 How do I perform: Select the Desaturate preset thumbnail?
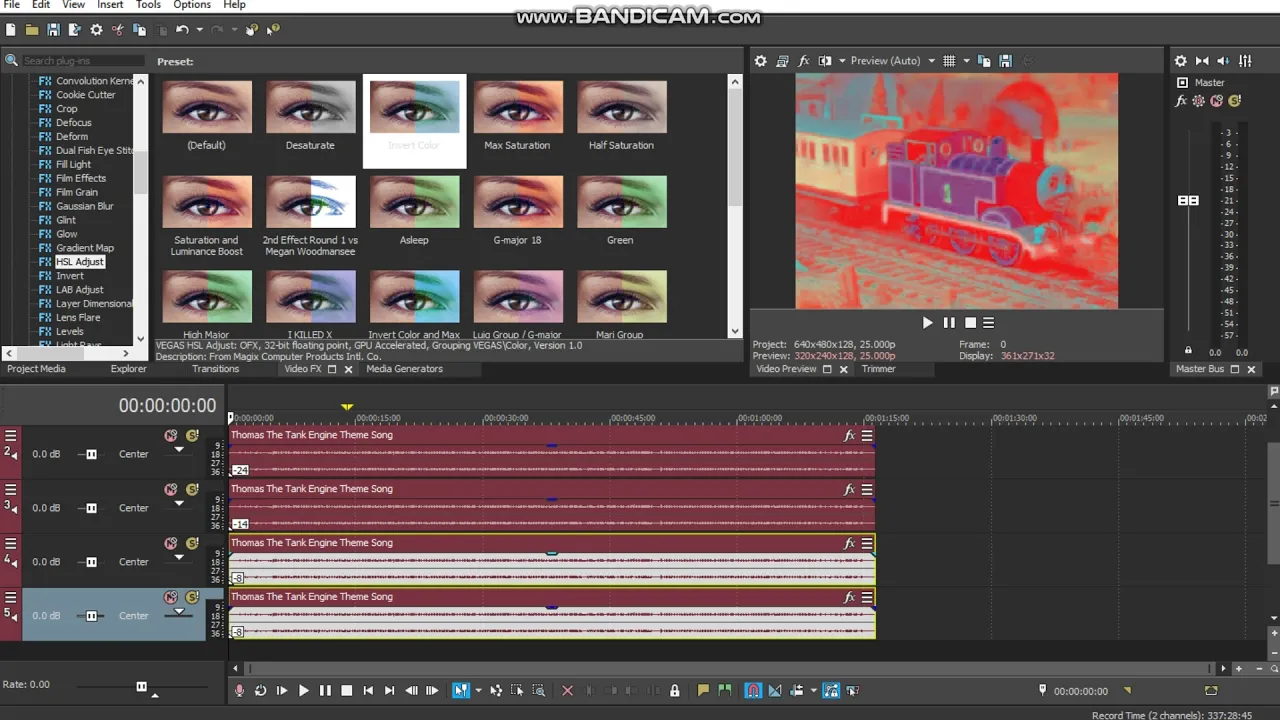coord(310,107)
